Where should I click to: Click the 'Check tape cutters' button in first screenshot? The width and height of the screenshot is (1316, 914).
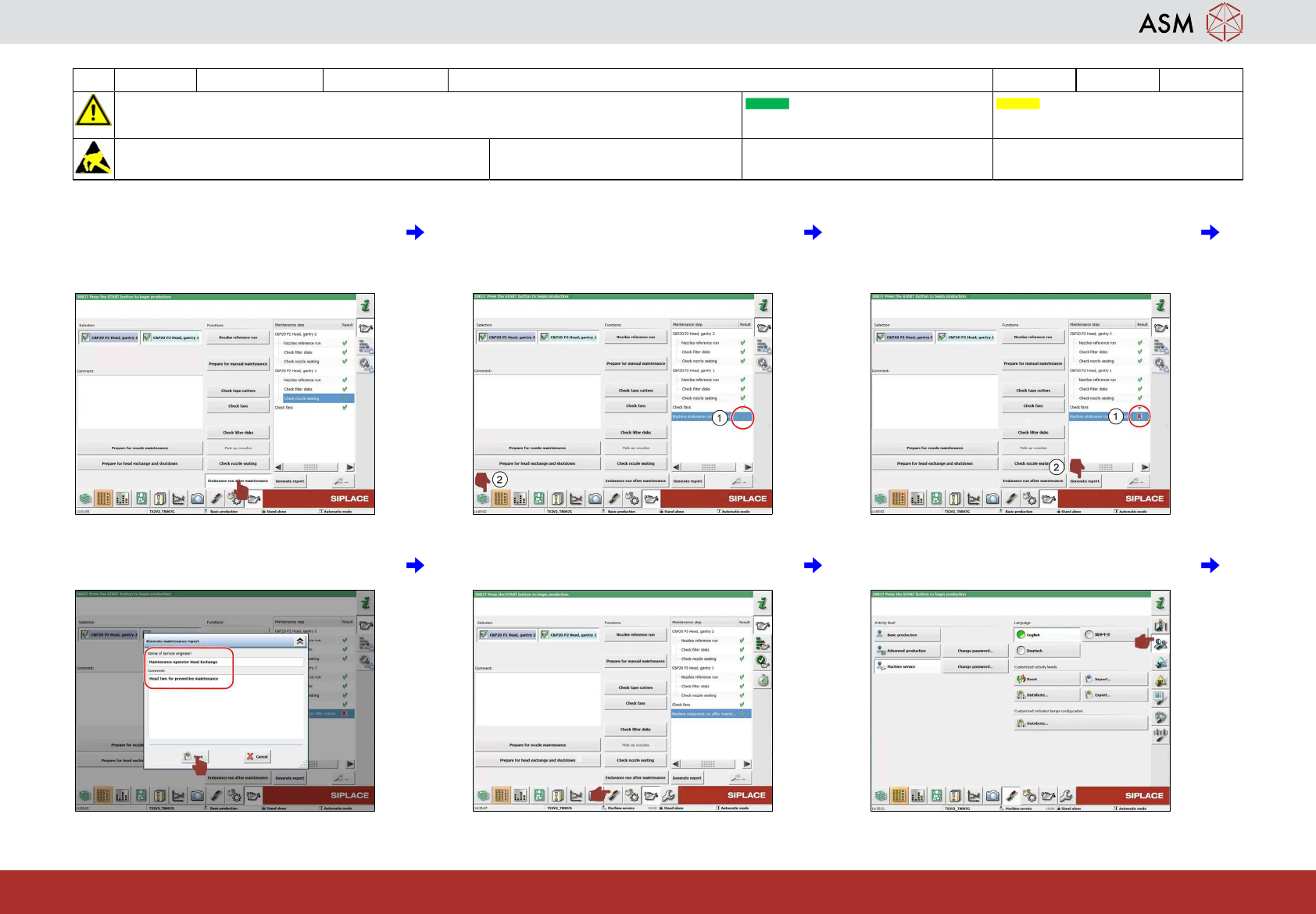(238, 391)
